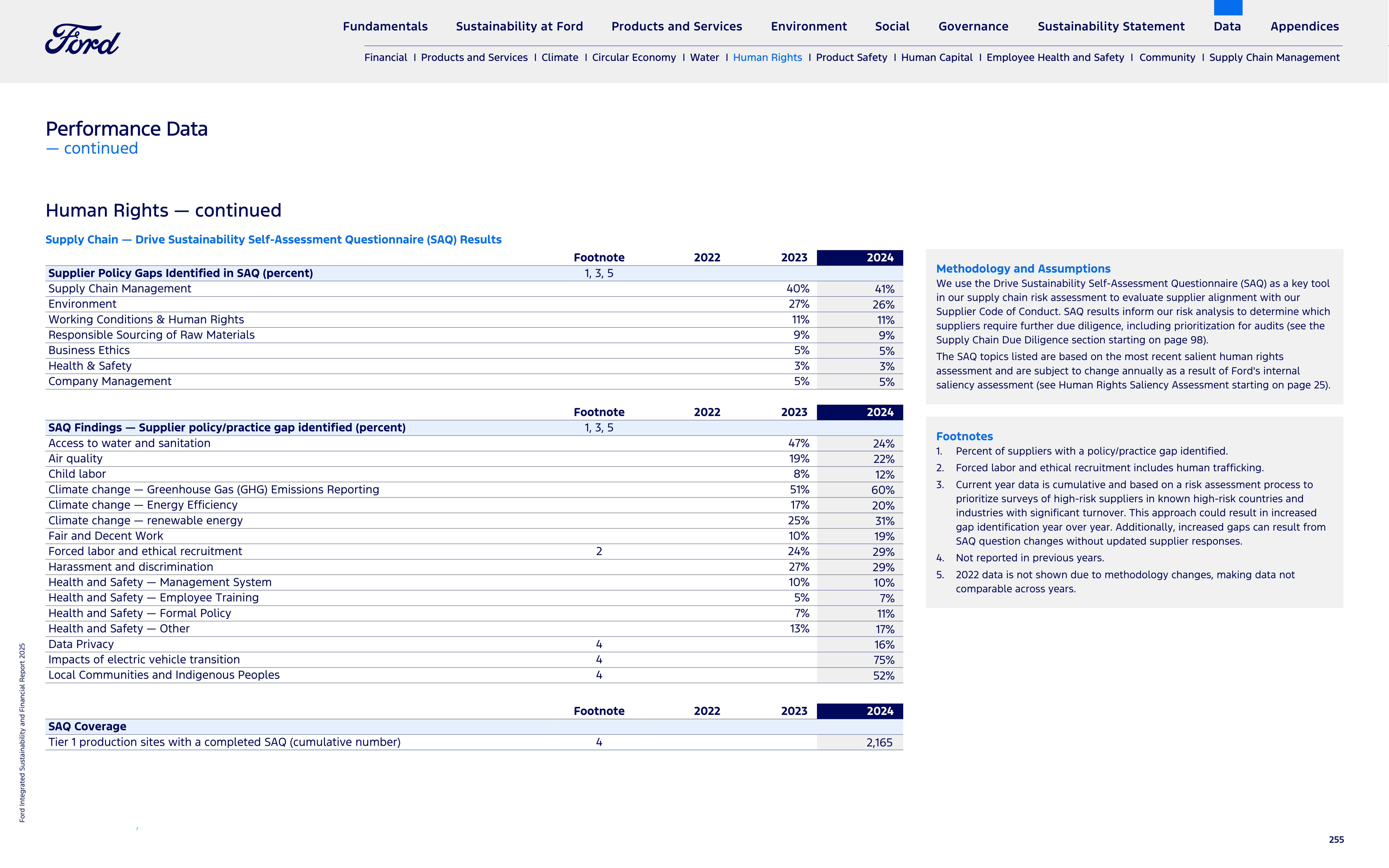Navigate to Community subsection
Image resolution: width=1389 pixels, height=868 pixels.
pos(1167,58)
